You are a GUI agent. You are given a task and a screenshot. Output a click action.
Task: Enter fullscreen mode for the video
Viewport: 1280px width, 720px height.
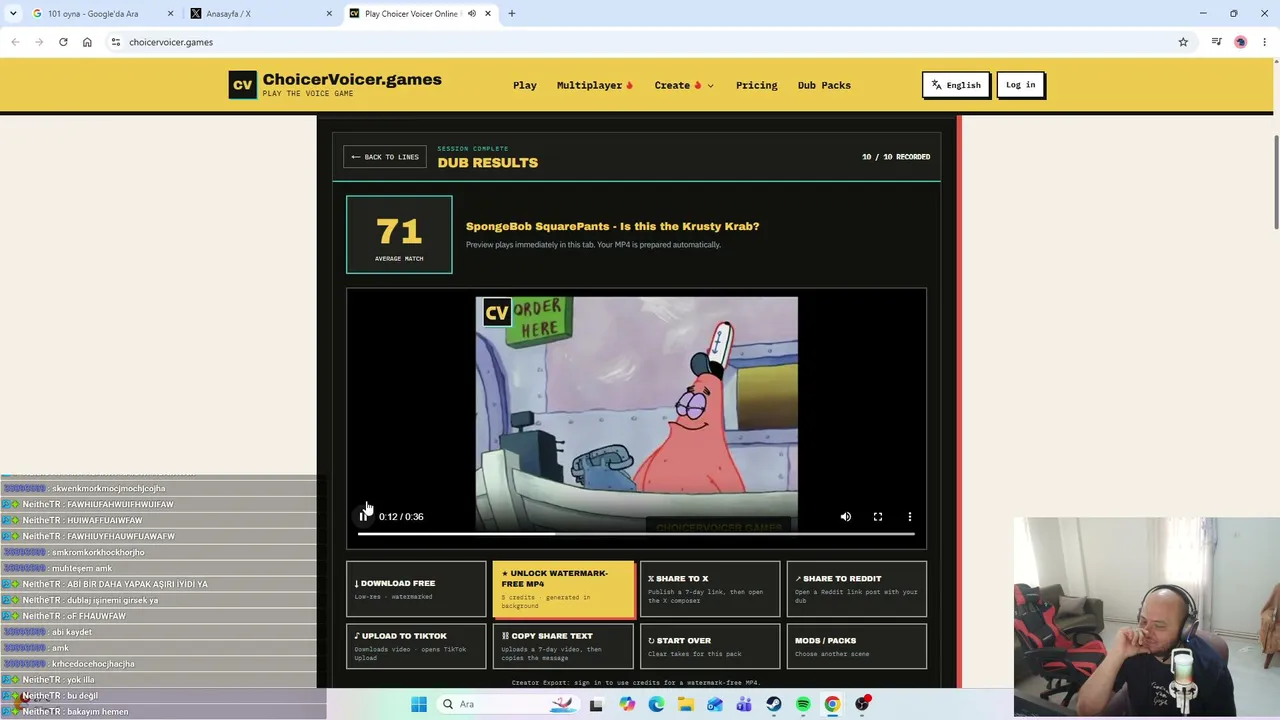tap(878, 517)
